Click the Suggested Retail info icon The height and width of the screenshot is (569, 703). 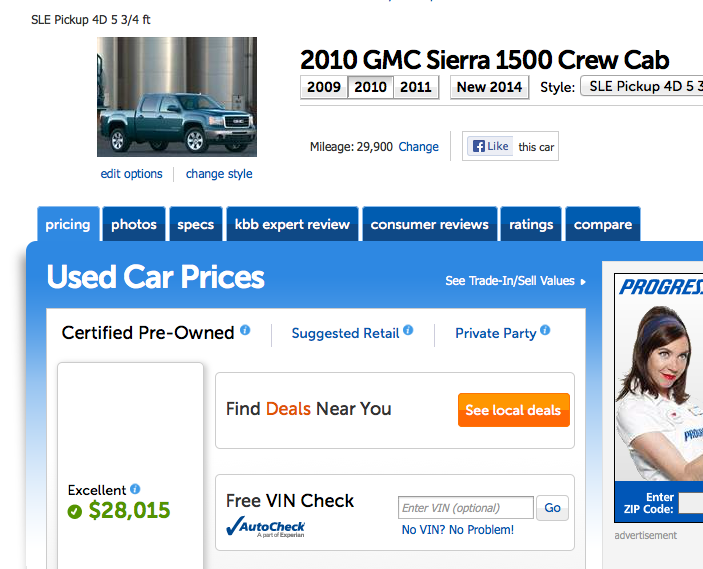click(x=408, y=330)
